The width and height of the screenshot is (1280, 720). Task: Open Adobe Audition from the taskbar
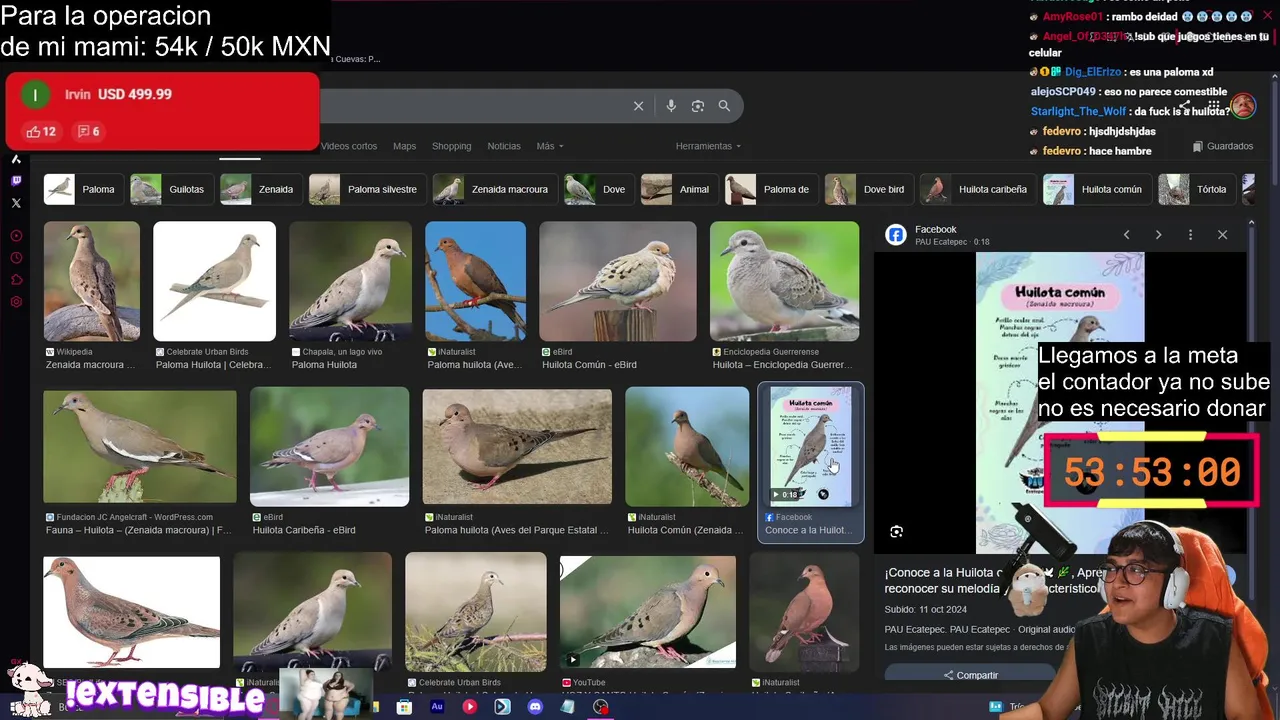click(x=437, y=706)
